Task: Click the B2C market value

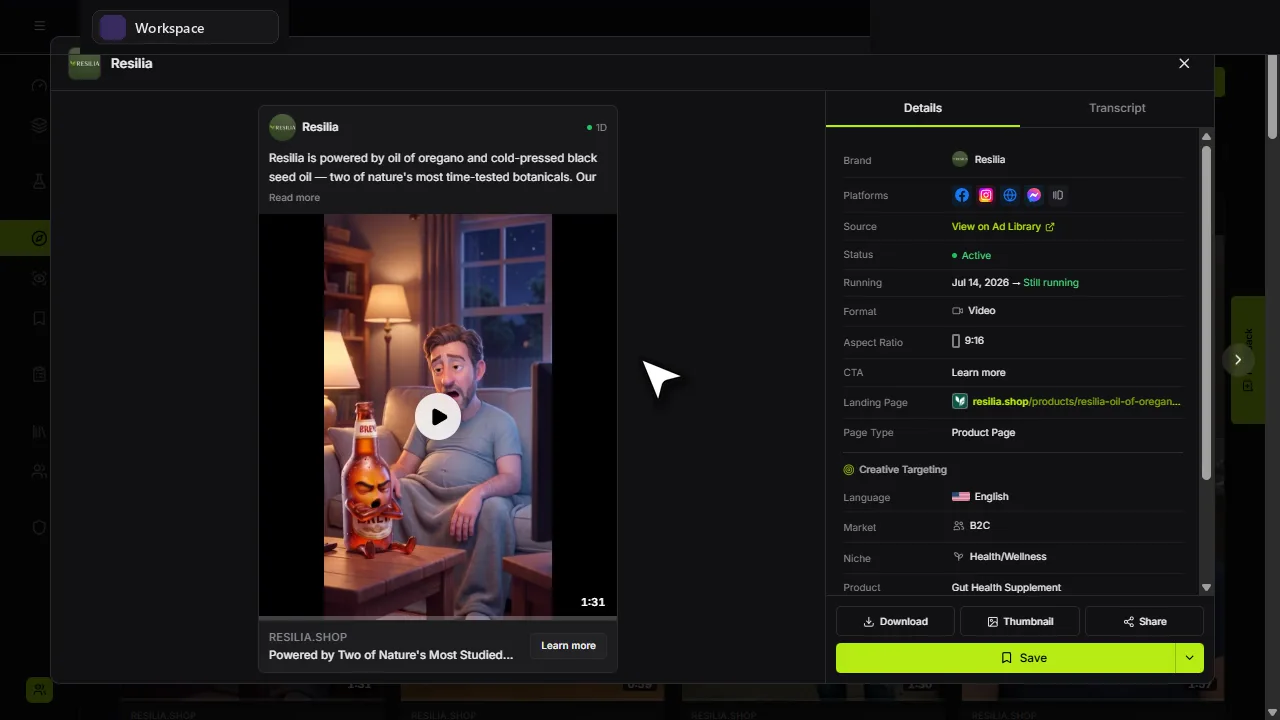Action: (x=980, y=526)
